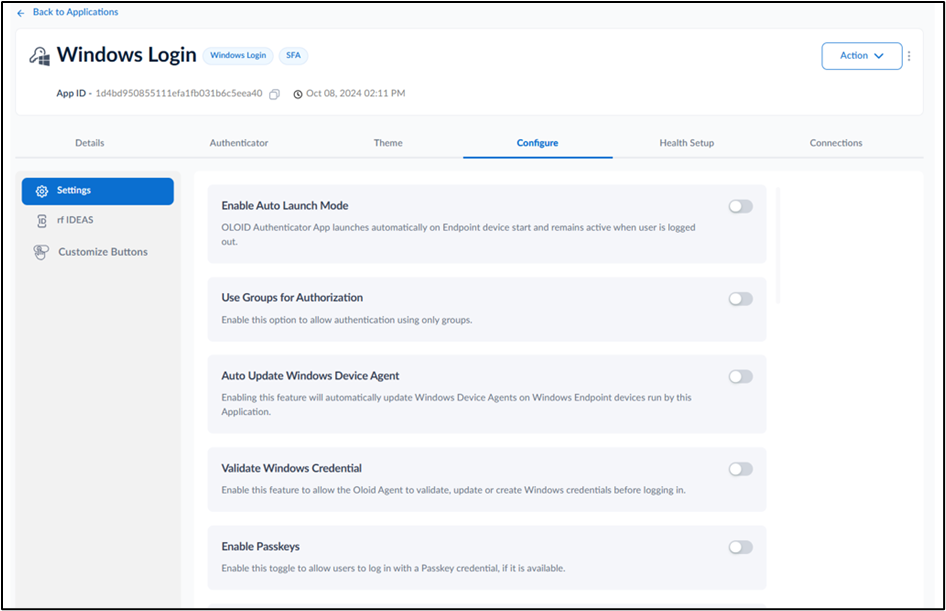Click the Windows Login tag badge
946x611 pixels.
(x=238, y=55)
